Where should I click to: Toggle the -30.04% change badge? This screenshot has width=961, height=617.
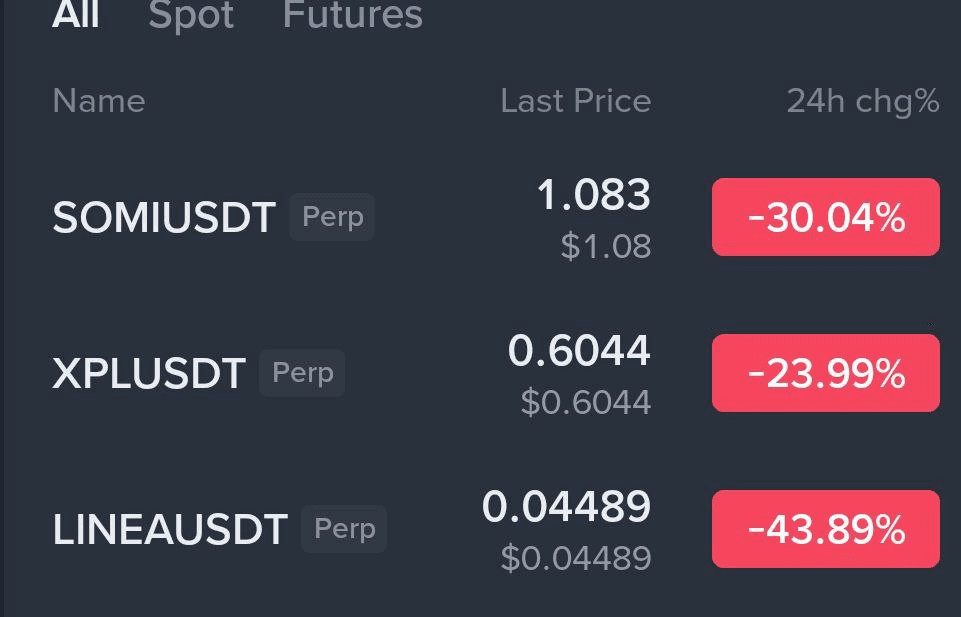(826, 217)
